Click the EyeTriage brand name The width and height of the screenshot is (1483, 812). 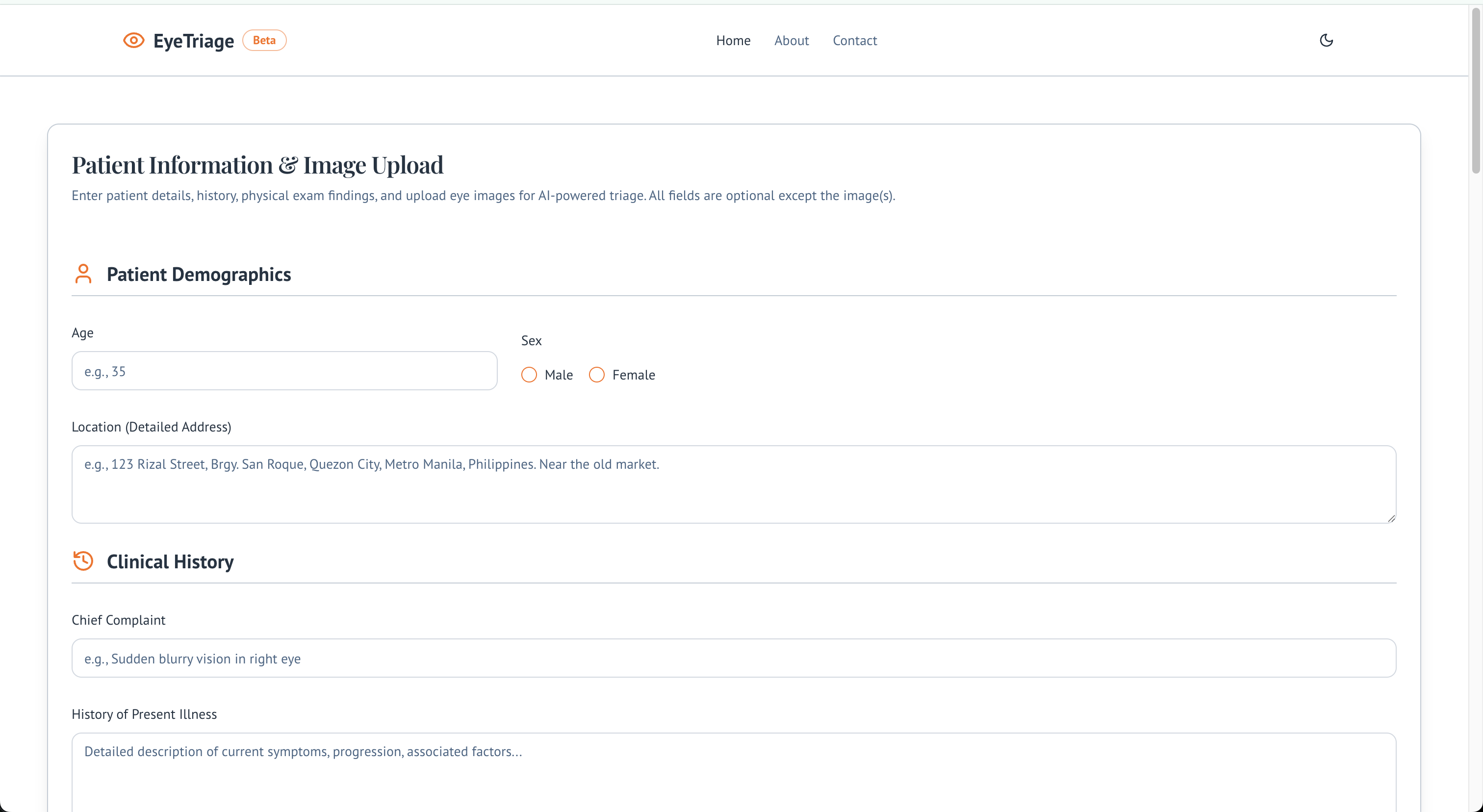(x=193, y=41)
